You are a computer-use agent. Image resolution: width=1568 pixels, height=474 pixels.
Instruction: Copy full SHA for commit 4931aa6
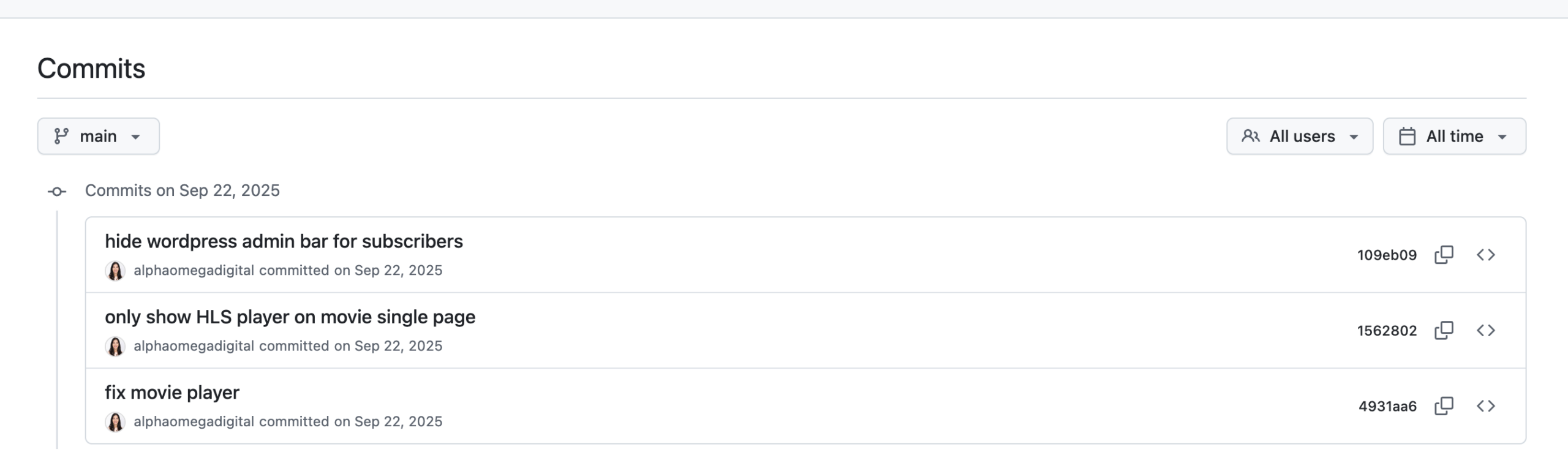(1444, 406)
